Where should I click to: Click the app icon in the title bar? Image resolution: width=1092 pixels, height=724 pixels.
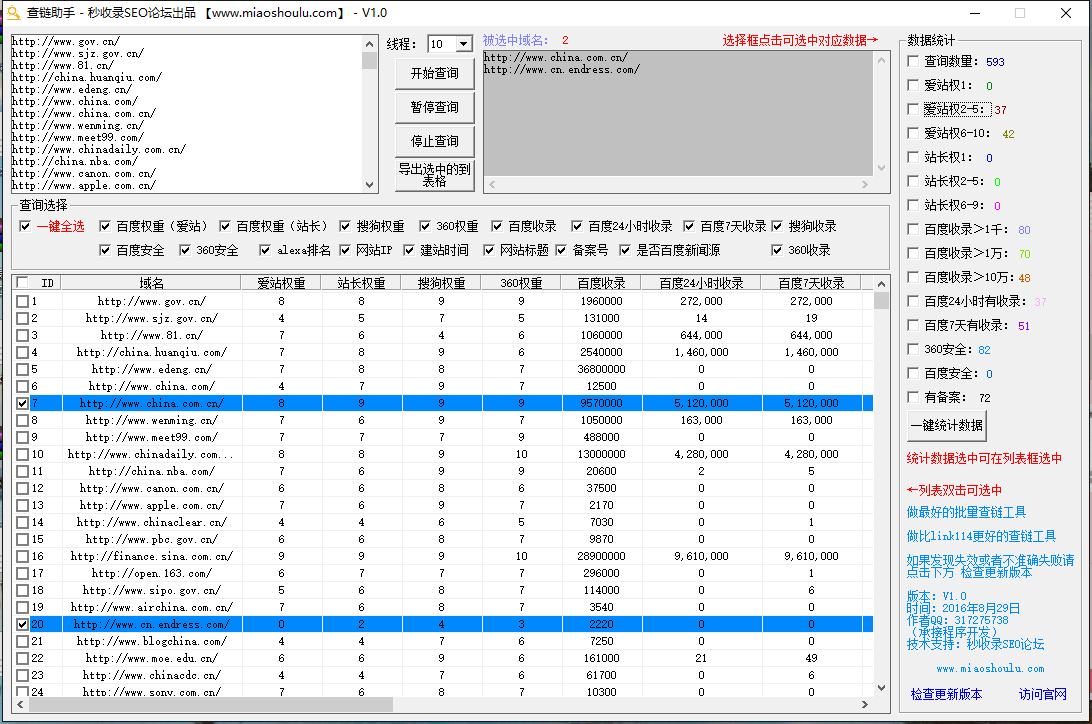12,13
